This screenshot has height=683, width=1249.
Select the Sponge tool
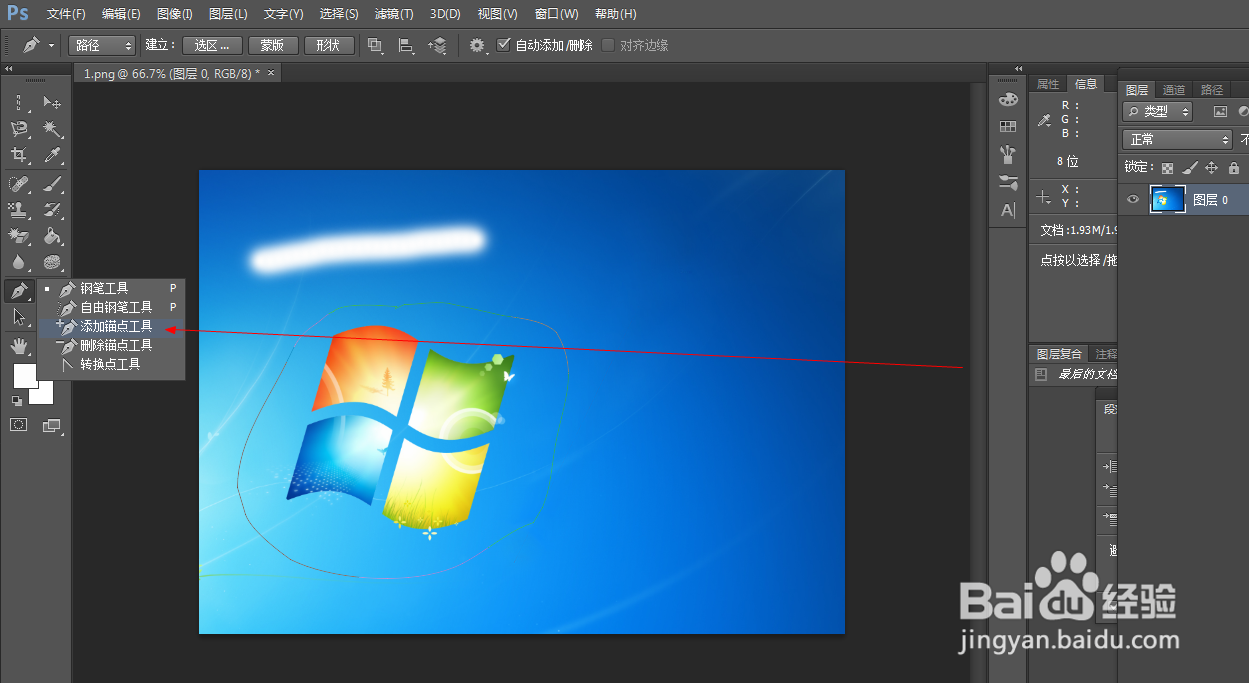(x=53, y=262)
